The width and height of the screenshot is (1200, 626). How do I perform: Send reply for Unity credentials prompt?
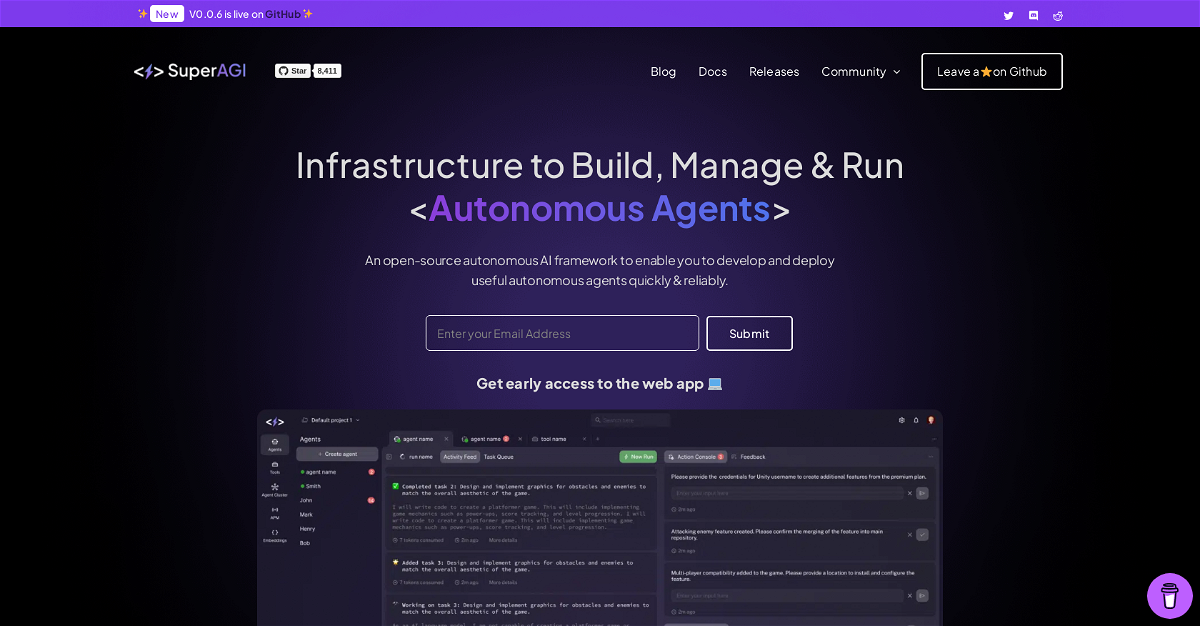[922, 493]
